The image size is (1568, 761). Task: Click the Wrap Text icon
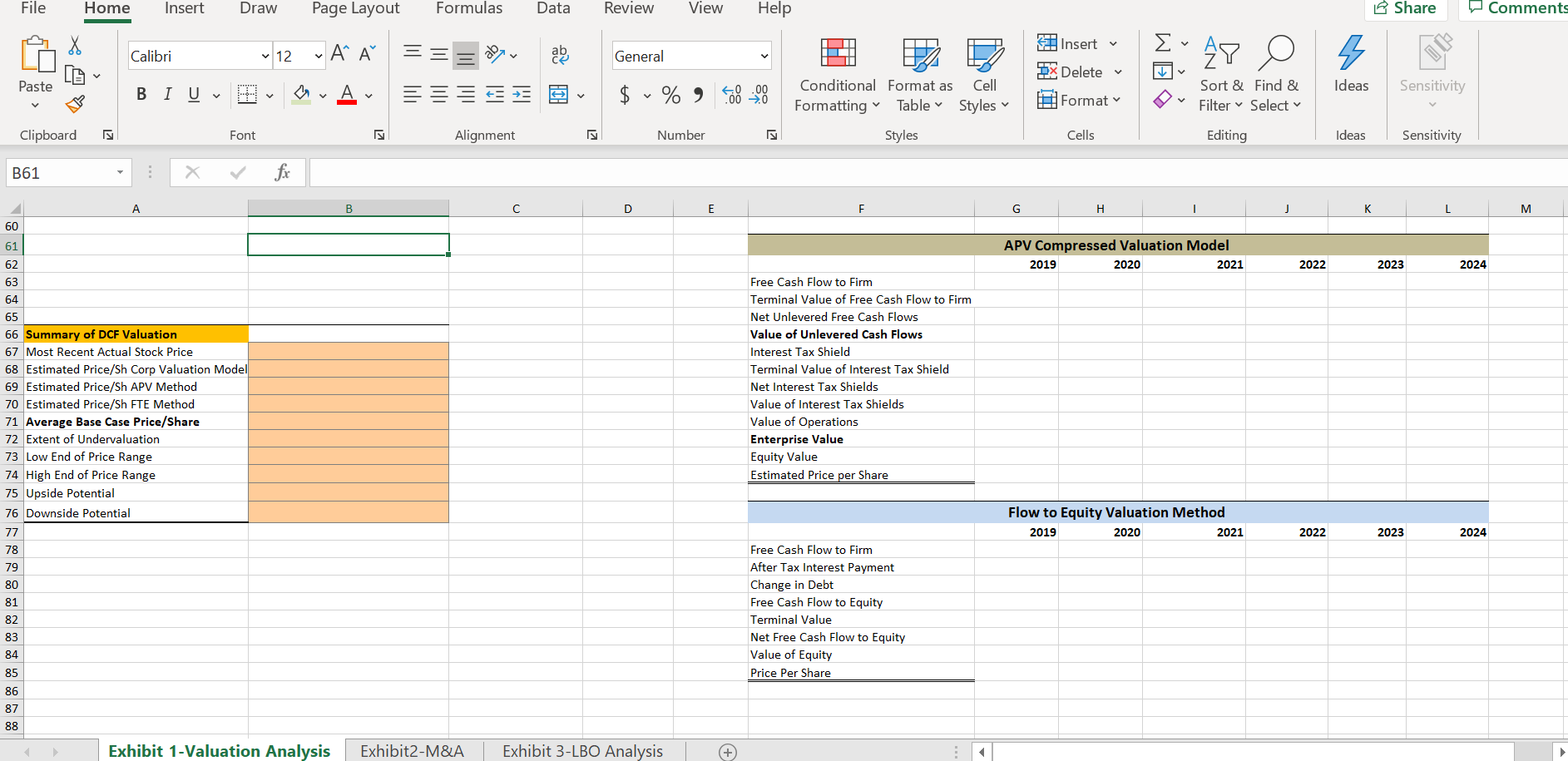pos(560,55)
